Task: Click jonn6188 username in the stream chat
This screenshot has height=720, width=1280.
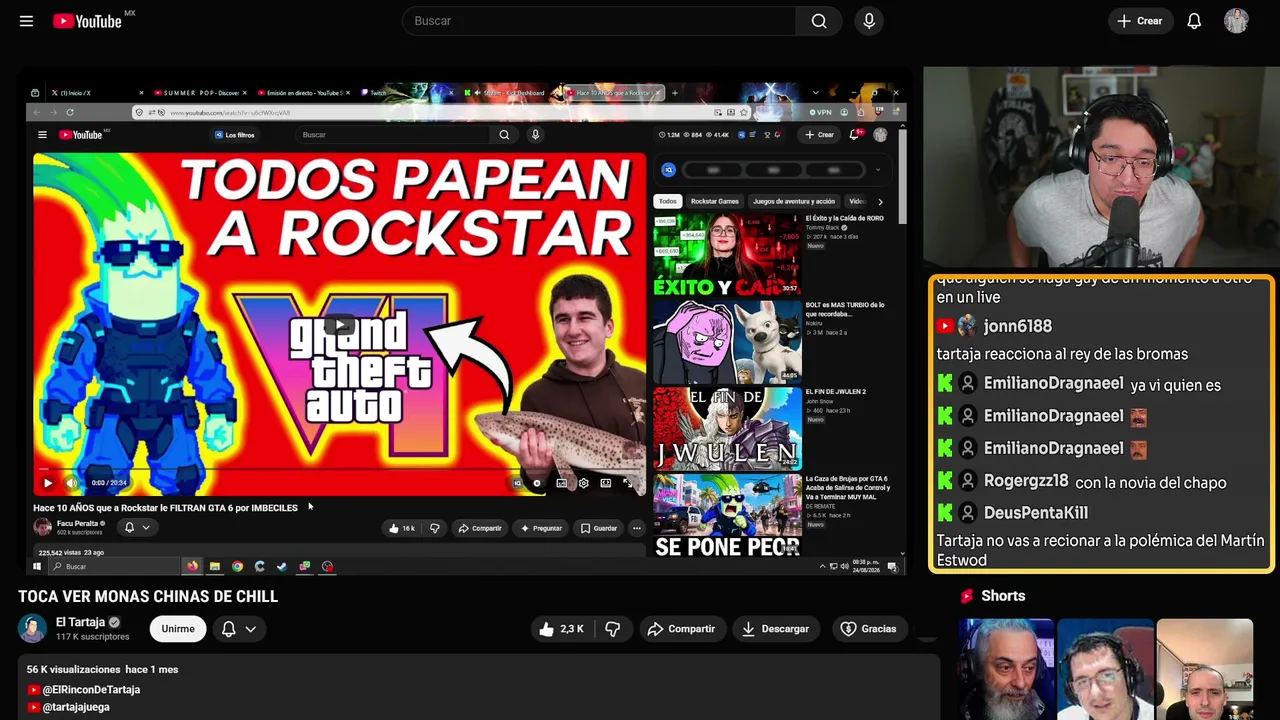Action: click(x=1018, y=326)
